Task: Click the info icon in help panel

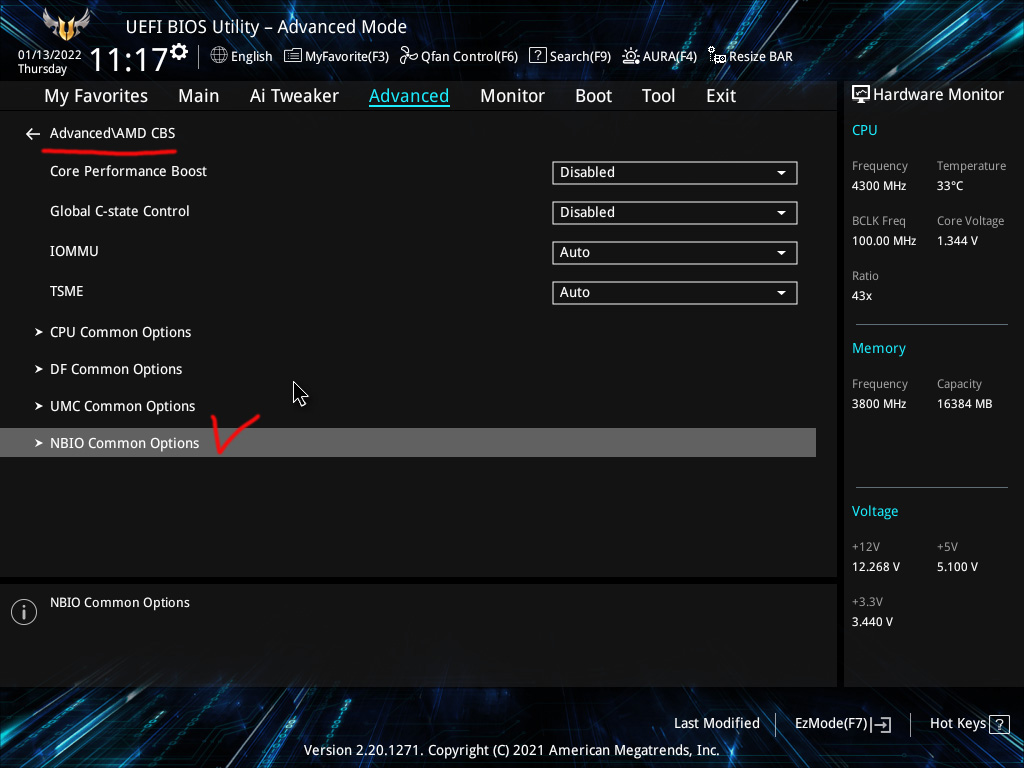Action: 24,612
